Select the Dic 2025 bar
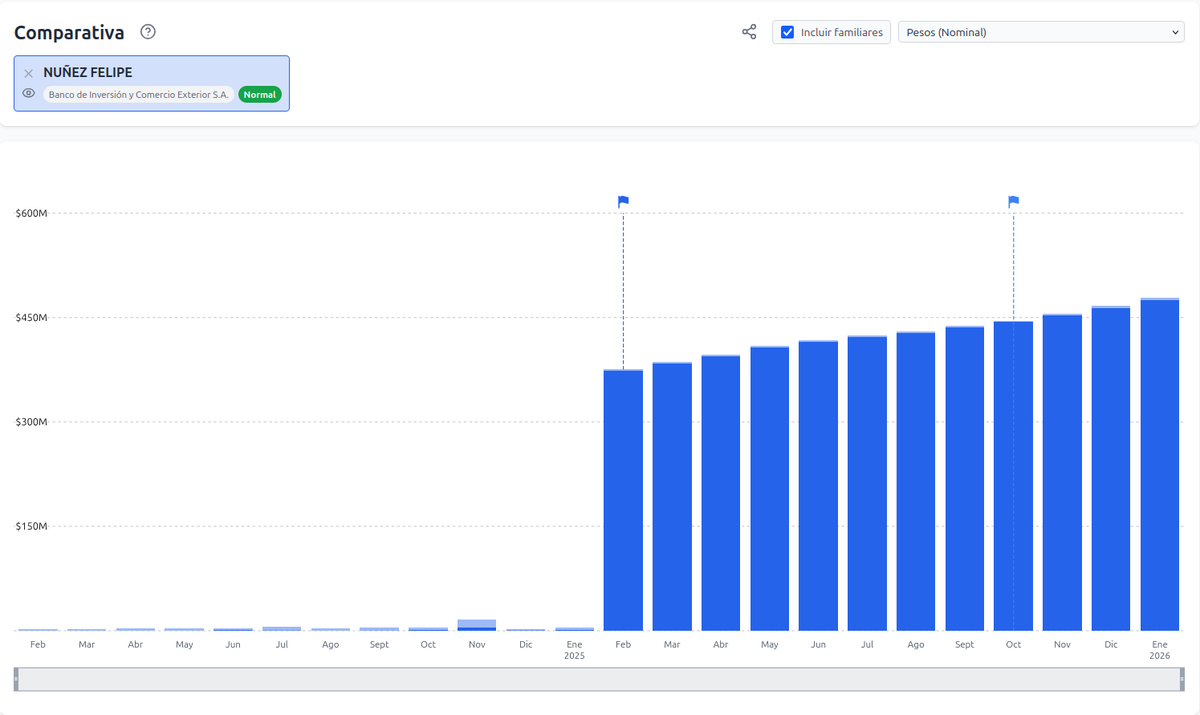 click(1111, 468)
